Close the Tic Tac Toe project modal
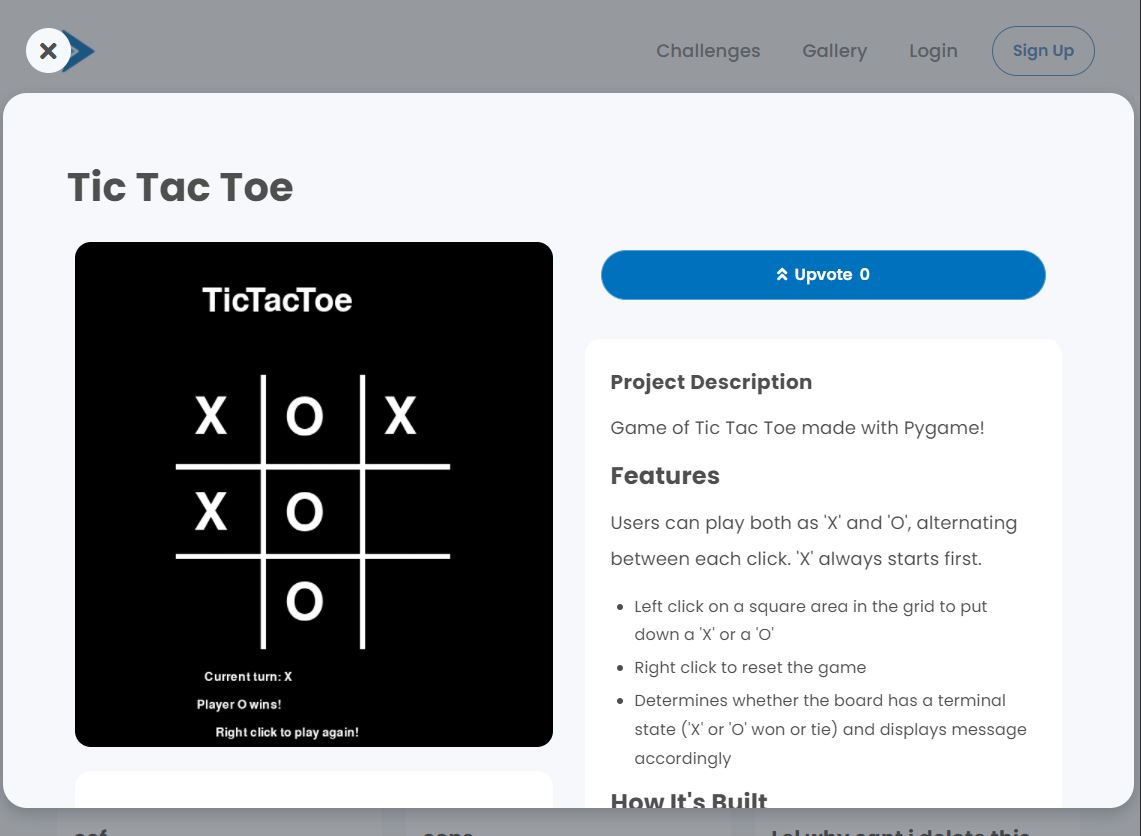 point(48,51)
